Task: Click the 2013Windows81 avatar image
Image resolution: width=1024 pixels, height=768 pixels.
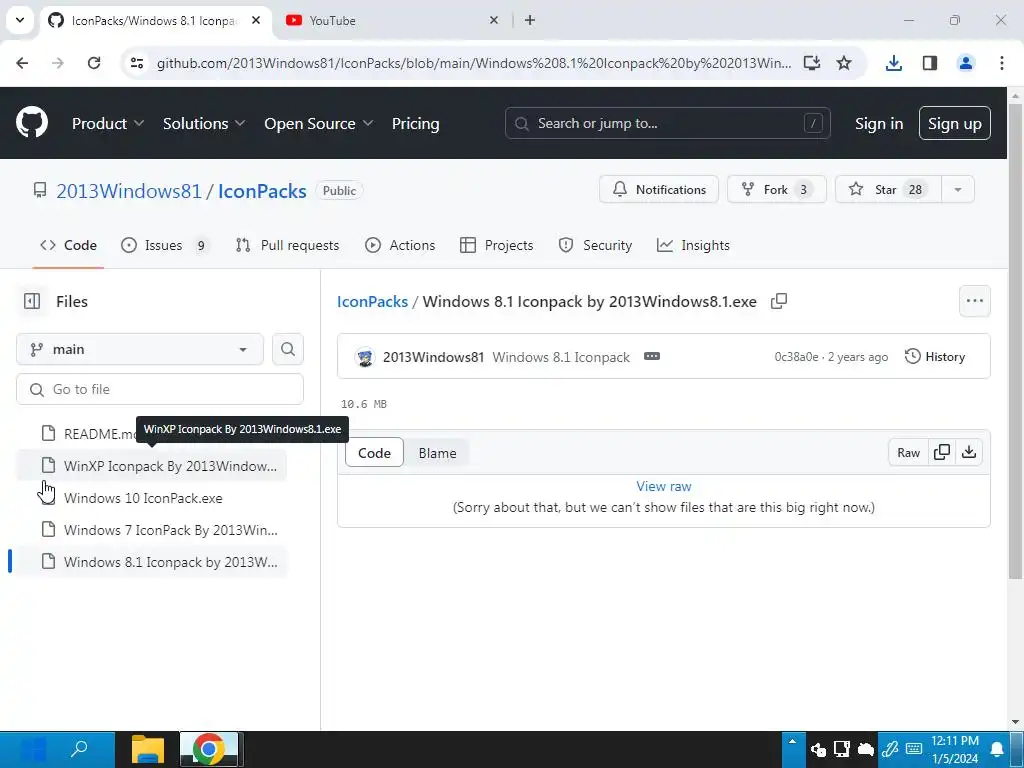Action: coord(366,357)
